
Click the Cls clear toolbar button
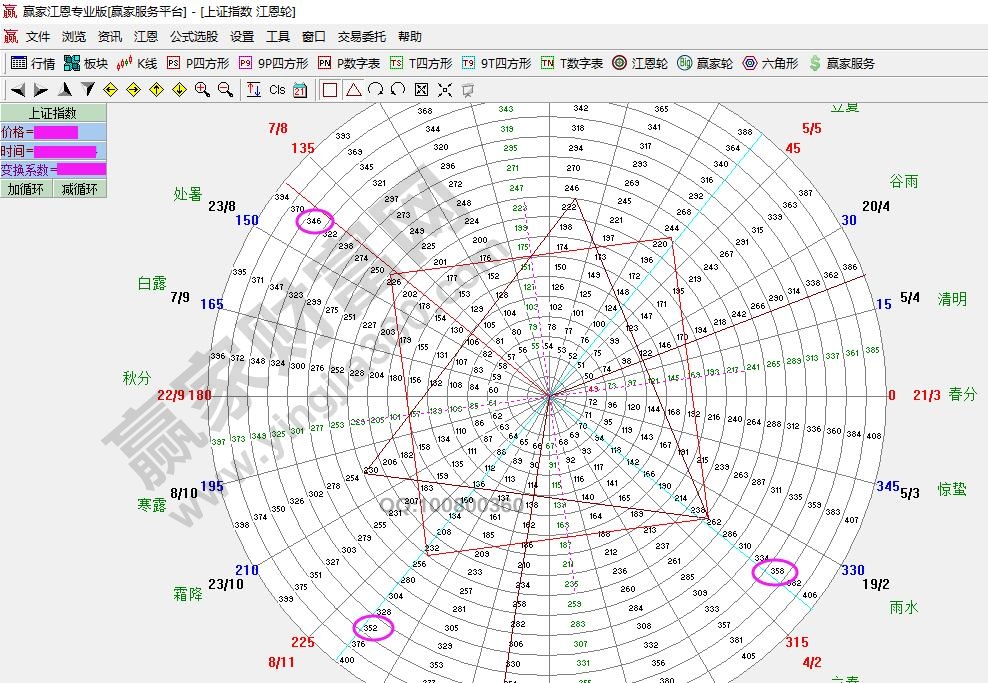pos(277,90)
